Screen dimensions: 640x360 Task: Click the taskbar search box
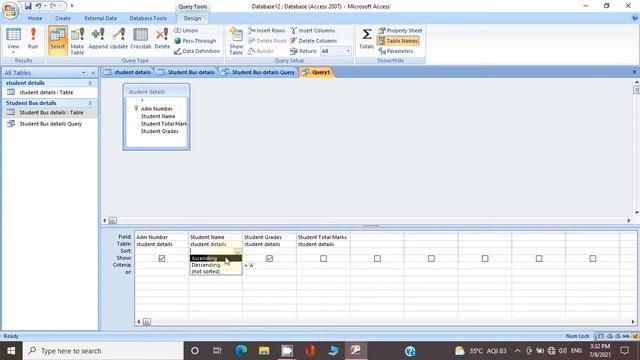click(103, 351)
